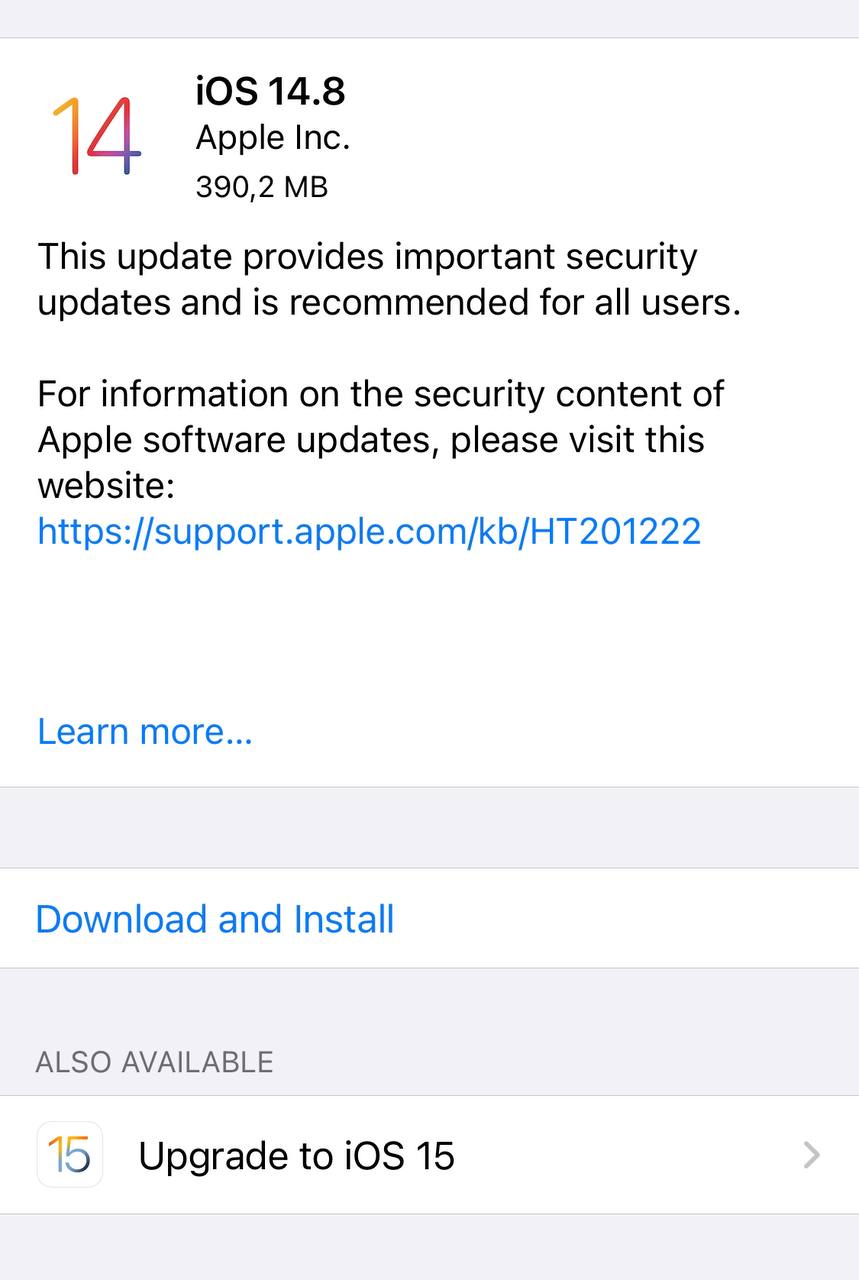Tap the iOS 15 icon
Image resolution: width=859 pixels, height=1280 pixels.
70,1155
